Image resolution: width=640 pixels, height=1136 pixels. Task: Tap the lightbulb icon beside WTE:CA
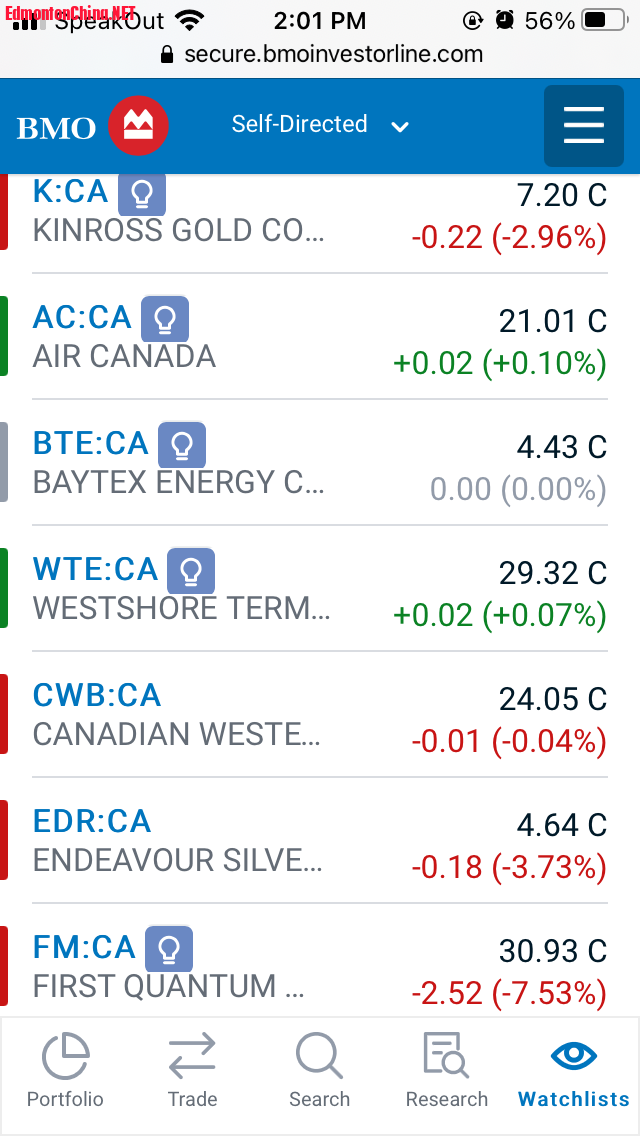(191, 571)
